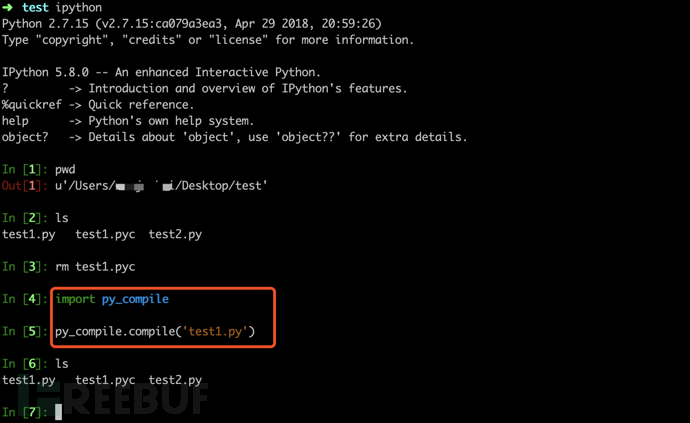Click the green arrow prompt symbol
The image size is (690, 423).
pos(7,7)
